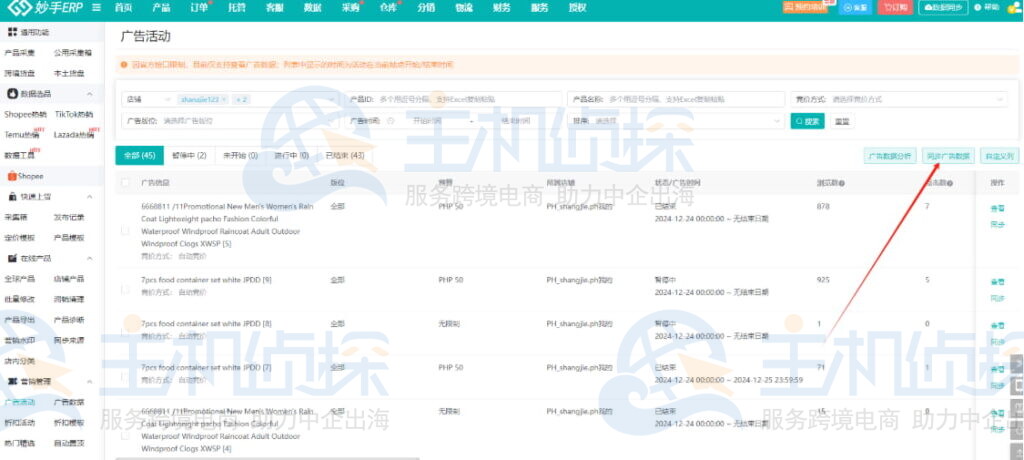Click the info icon beside 浏览数 header

(x=842, y=184)
